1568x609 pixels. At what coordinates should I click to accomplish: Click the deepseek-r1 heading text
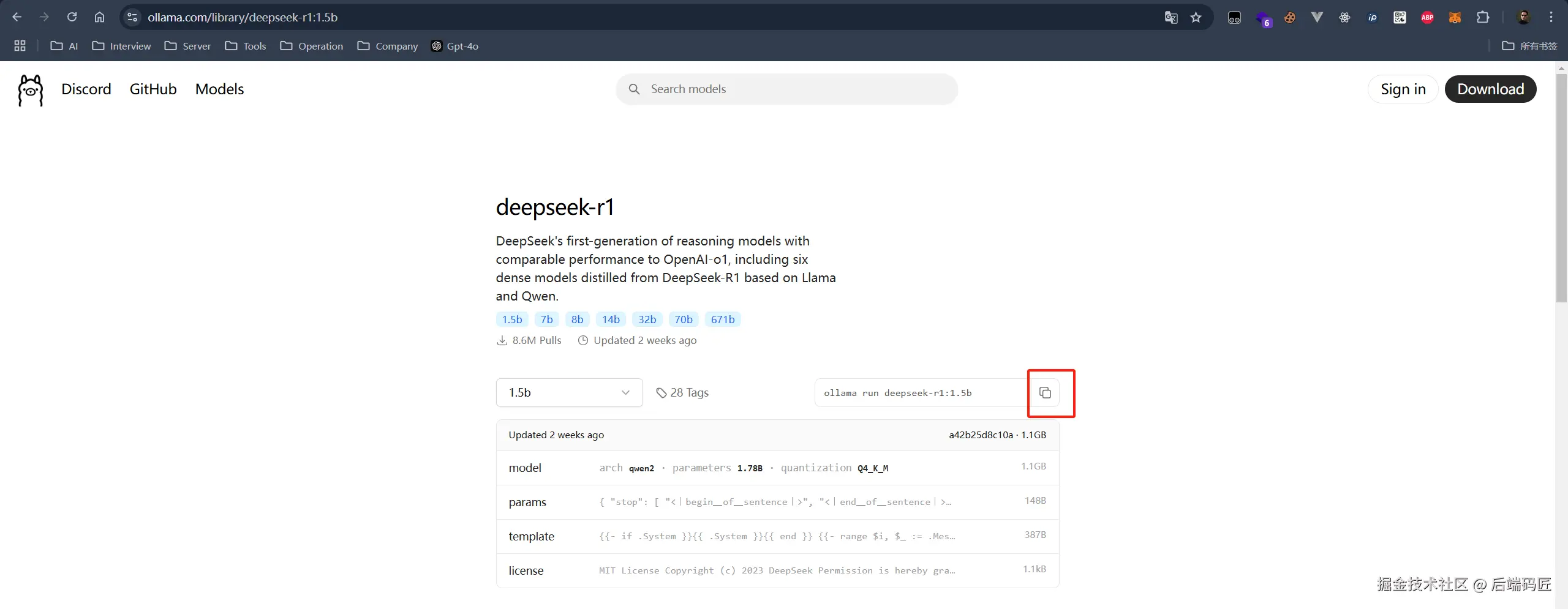(x=555, y=207)
